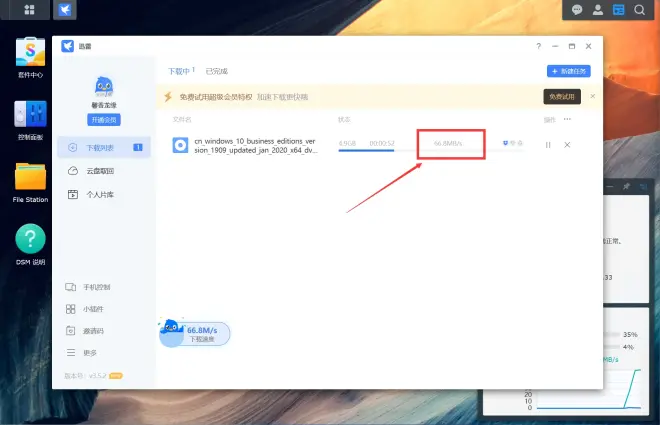Open user account options icon
The image size is (660, 425).
(x=598, y=10)
